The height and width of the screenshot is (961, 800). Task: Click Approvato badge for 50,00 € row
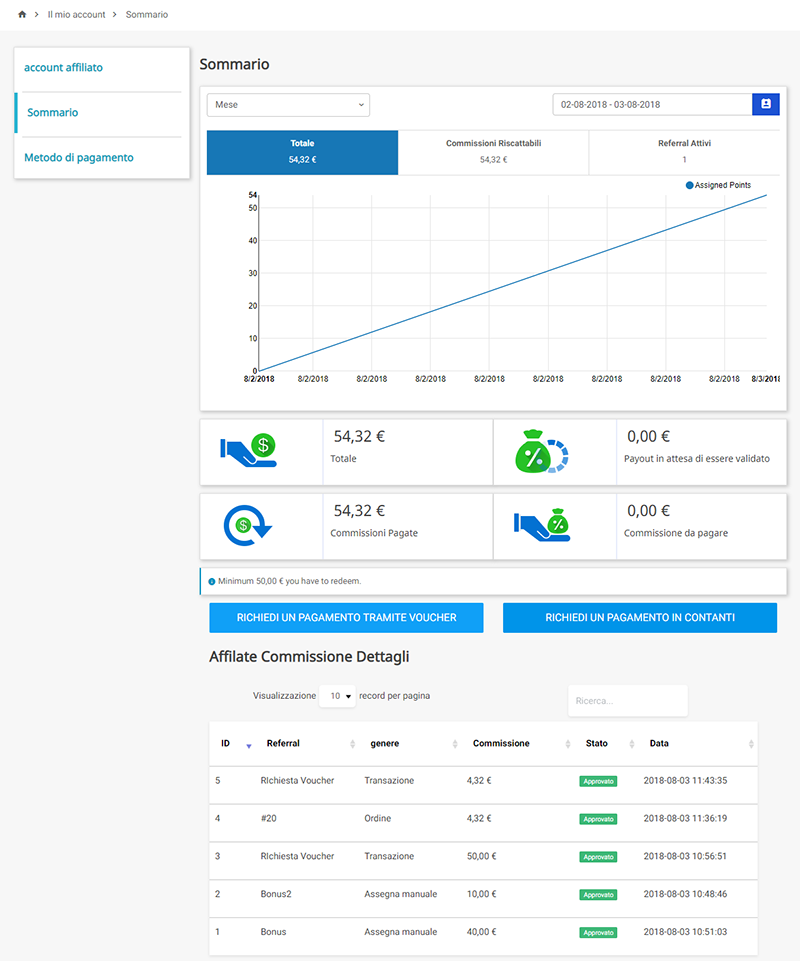coord(598,857)
